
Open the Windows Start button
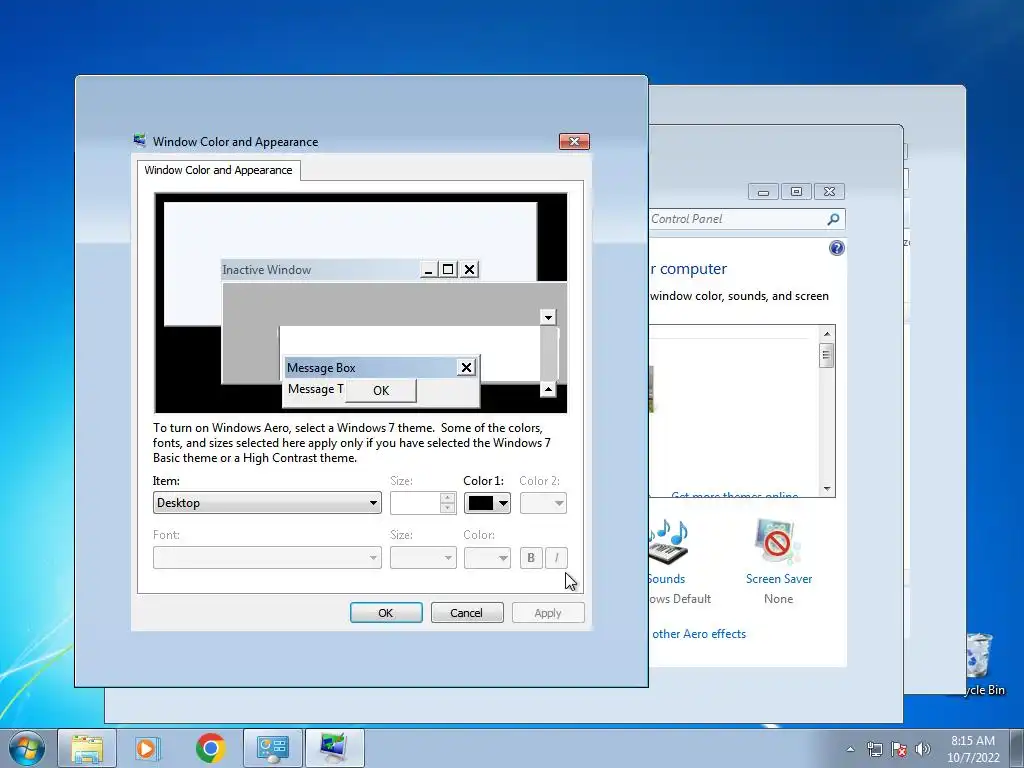point(27,748)
